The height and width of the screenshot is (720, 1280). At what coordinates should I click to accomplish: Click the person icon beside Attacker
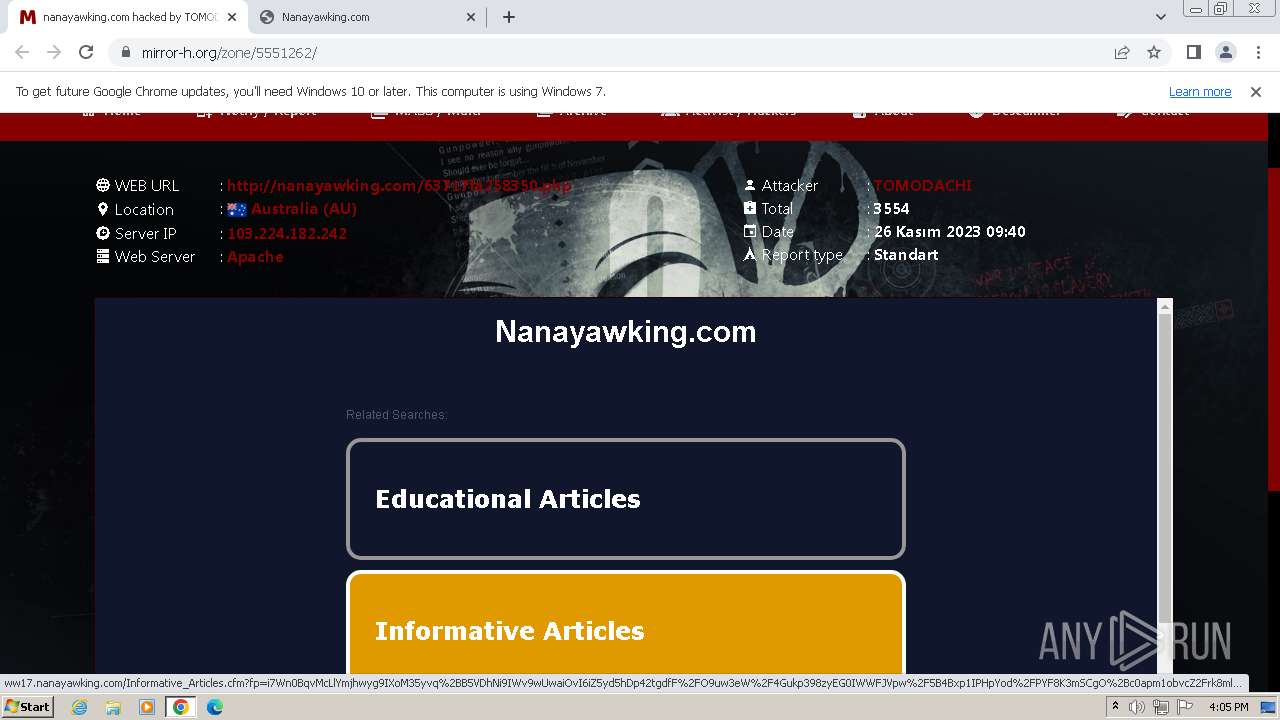tap(750, 185)
